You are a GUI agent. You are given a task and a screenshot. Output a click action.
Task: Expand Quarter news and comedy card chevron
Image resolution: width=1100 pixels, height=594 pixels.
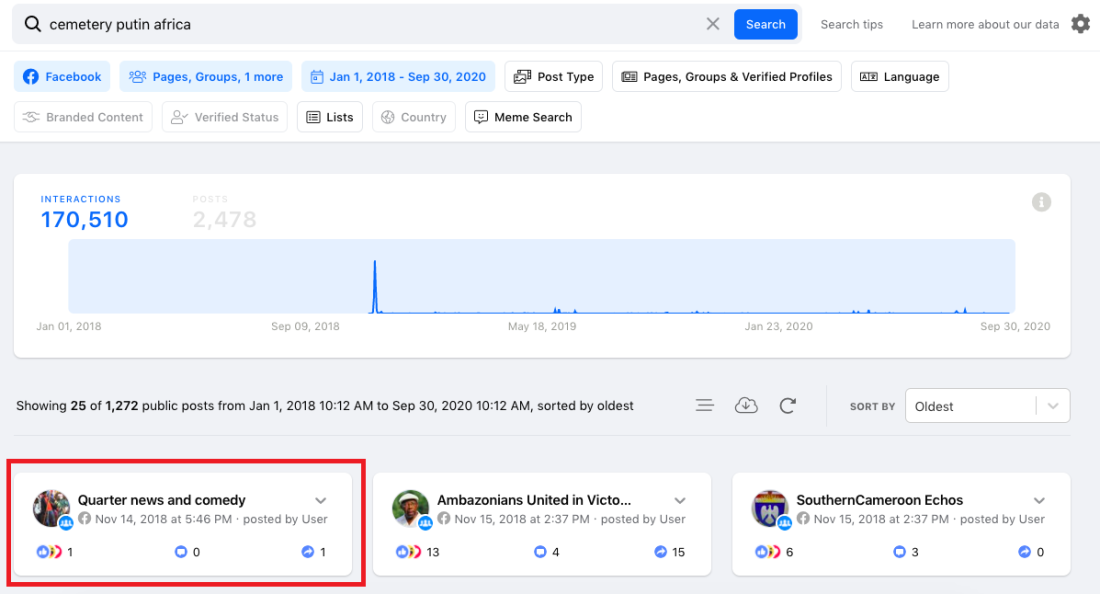(x=321, y=501)
